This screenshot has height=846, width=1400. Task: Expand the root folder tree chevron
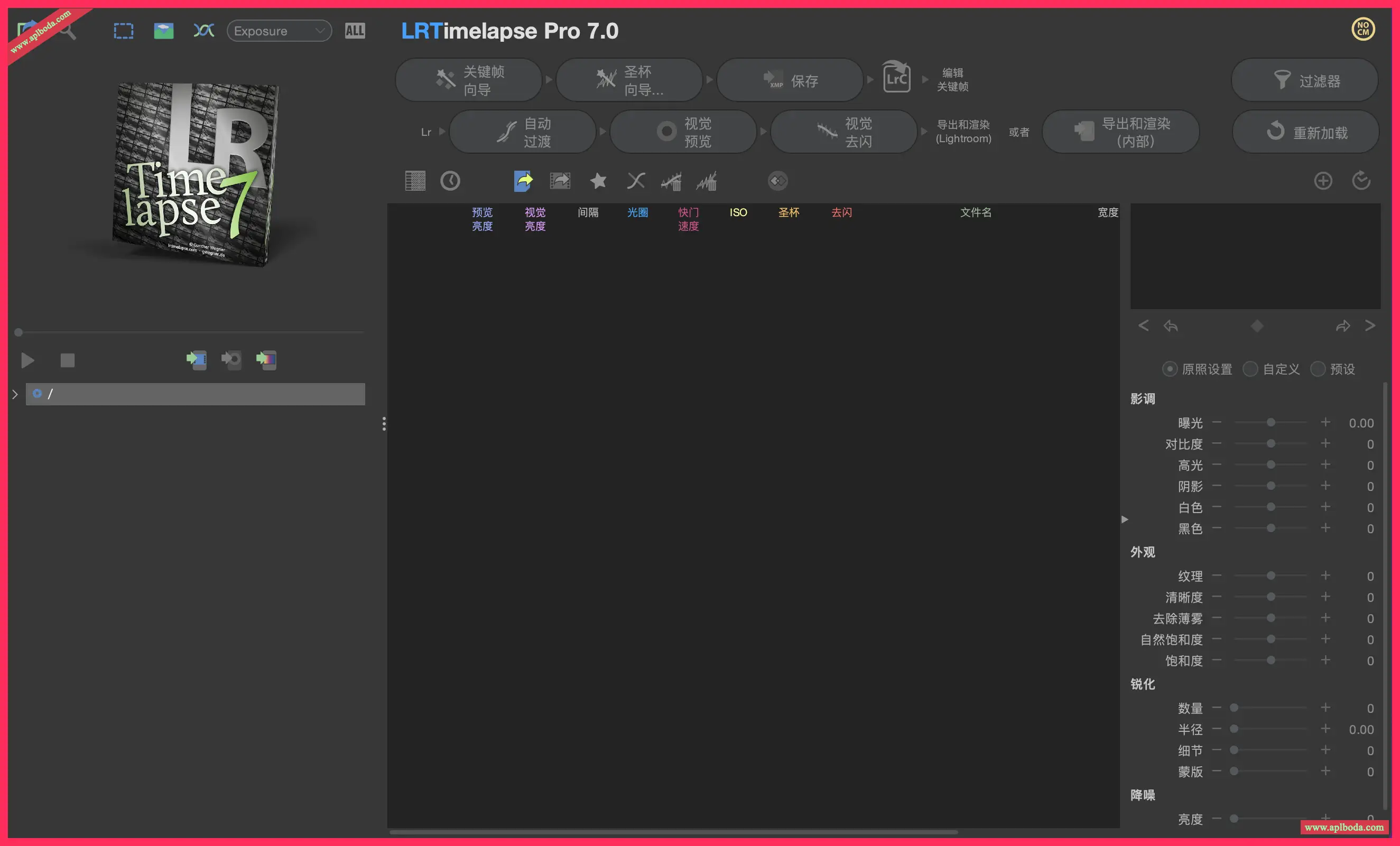pyautogui.click(x=15, y=394)
